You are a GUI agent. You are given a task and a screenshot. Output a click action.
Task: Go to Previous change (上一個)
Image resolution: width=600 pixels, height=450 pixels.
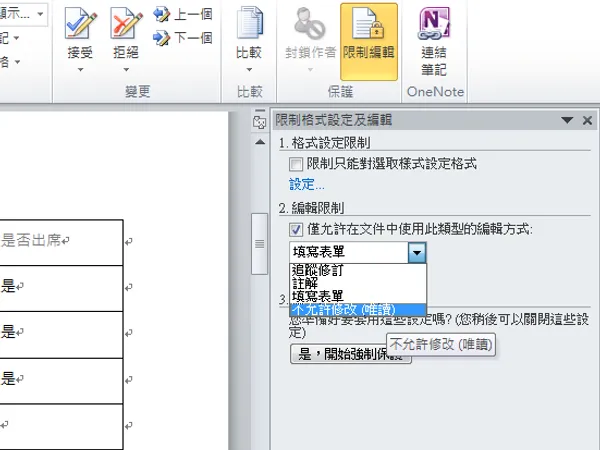click(x=183, y=15)
